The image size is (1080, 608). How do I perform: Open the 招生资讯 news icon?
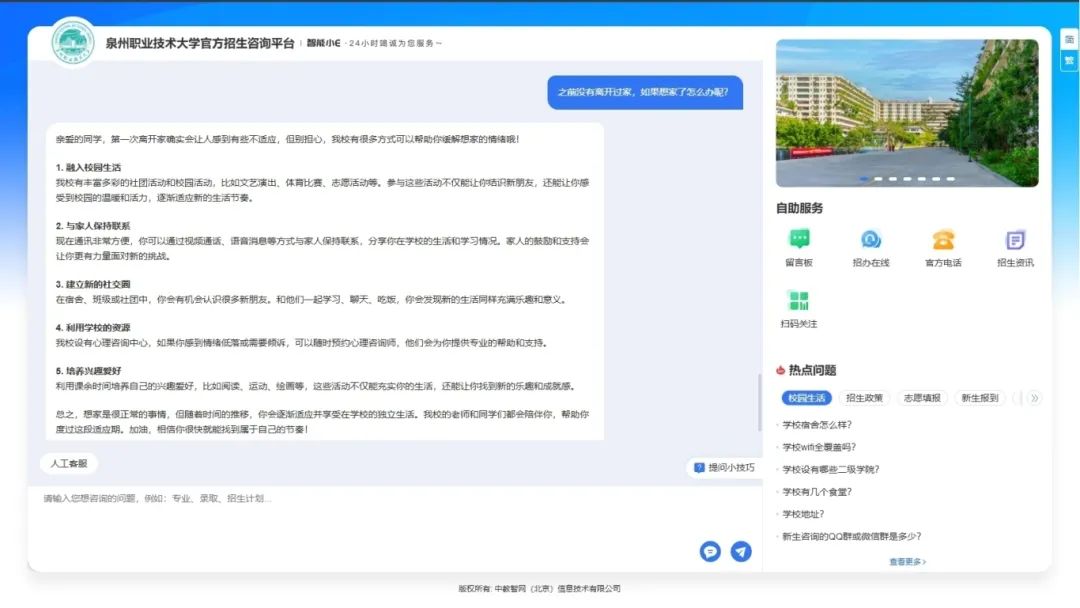tap(1015, 240)
